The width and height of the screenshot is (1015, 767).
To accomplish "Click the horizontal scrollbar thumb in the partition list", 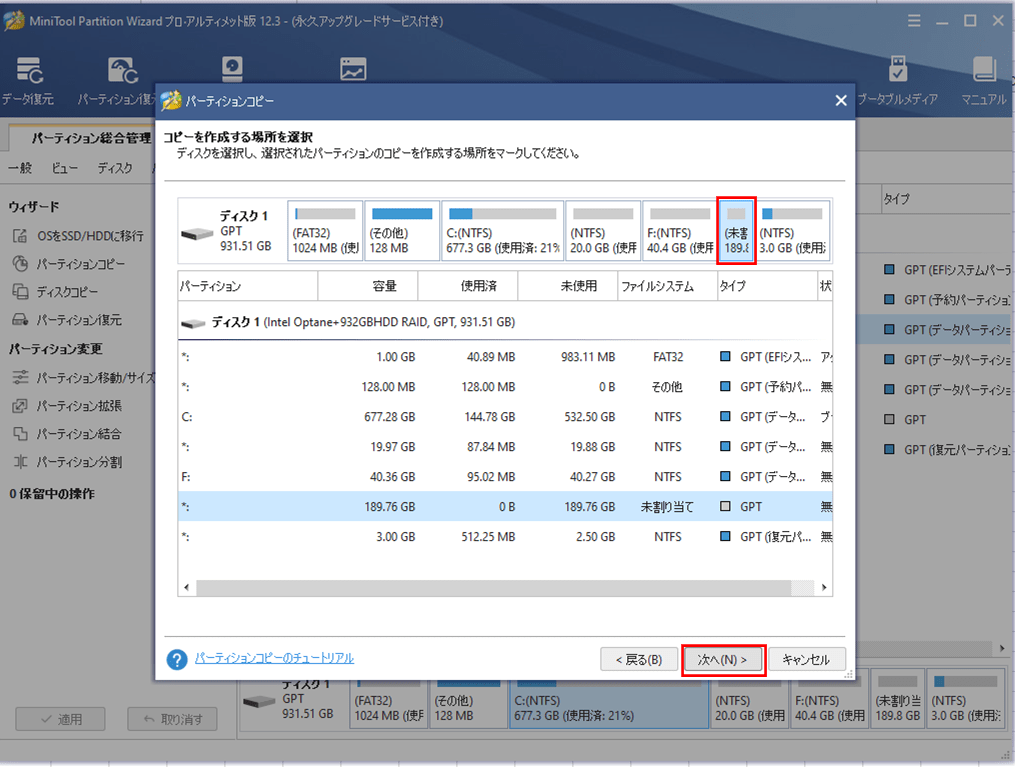I will pyautogui.click(x=494, y=588).
